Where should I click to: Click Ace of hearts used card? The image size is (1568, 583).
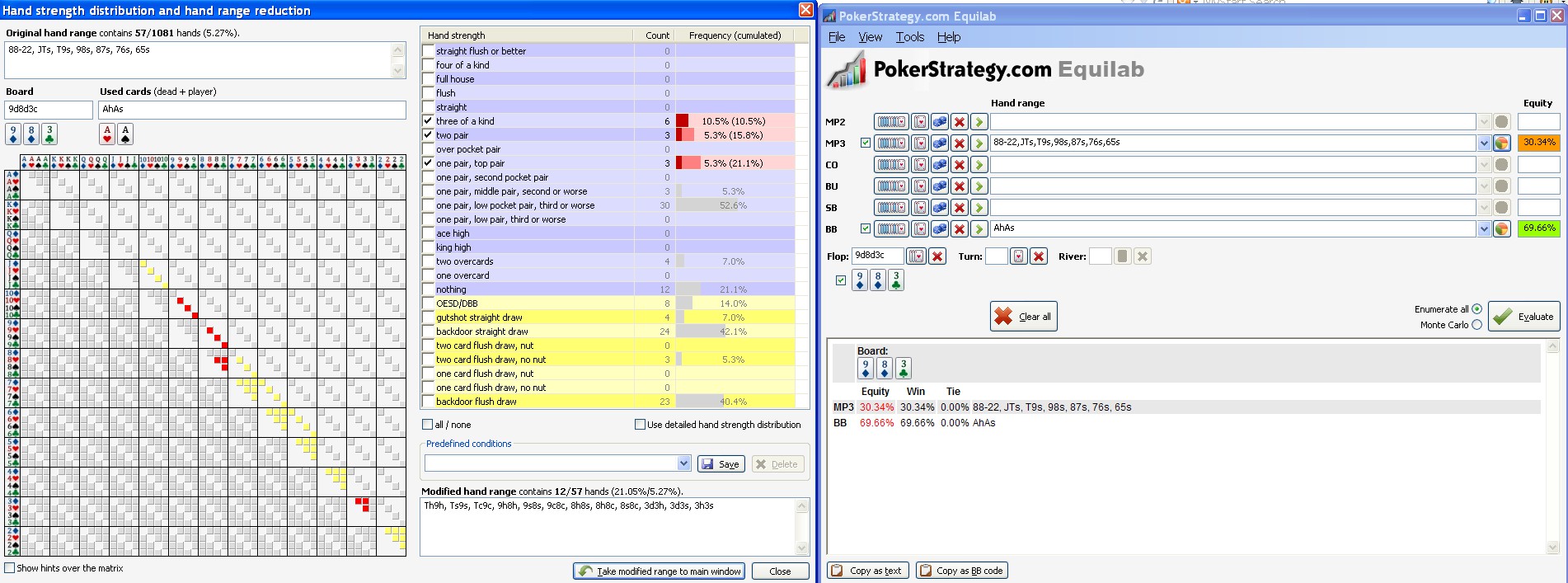click(x=107, y=134)
